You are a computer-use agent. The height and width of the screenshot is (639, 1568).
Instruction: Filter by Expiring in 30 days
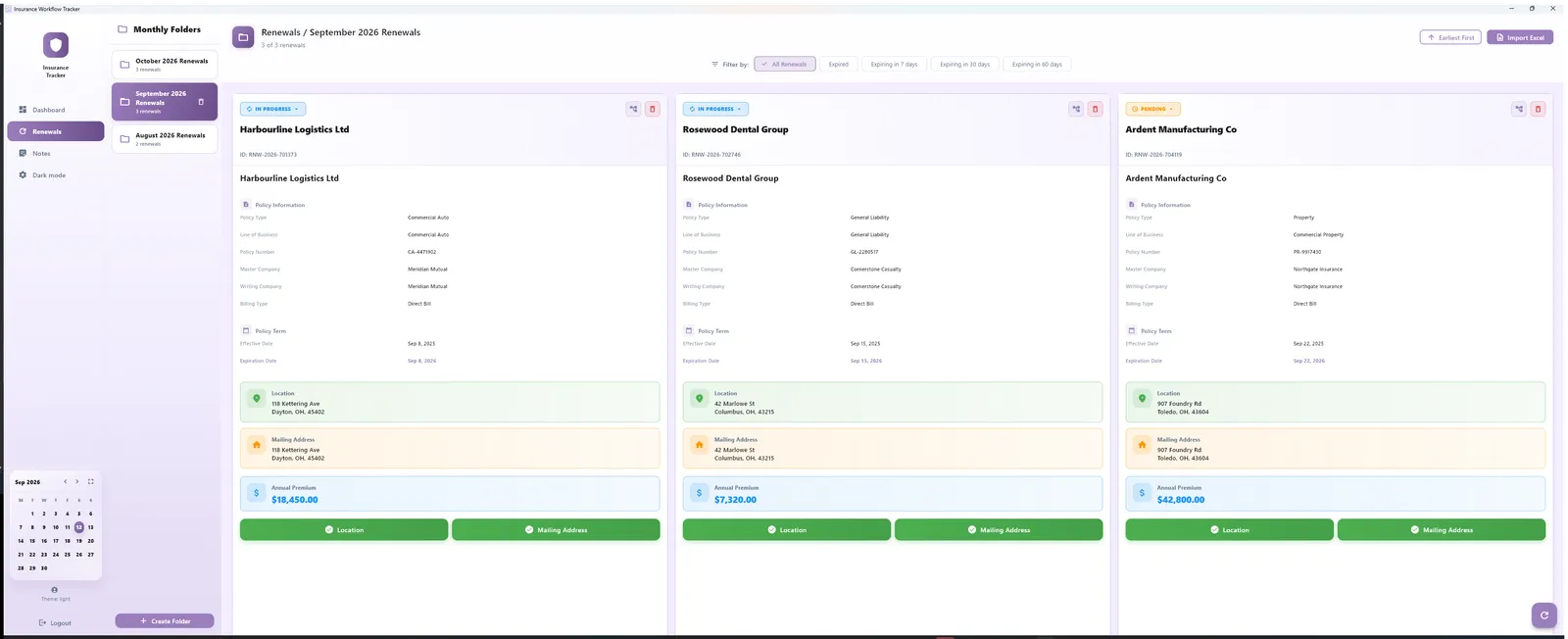point(965,65)
